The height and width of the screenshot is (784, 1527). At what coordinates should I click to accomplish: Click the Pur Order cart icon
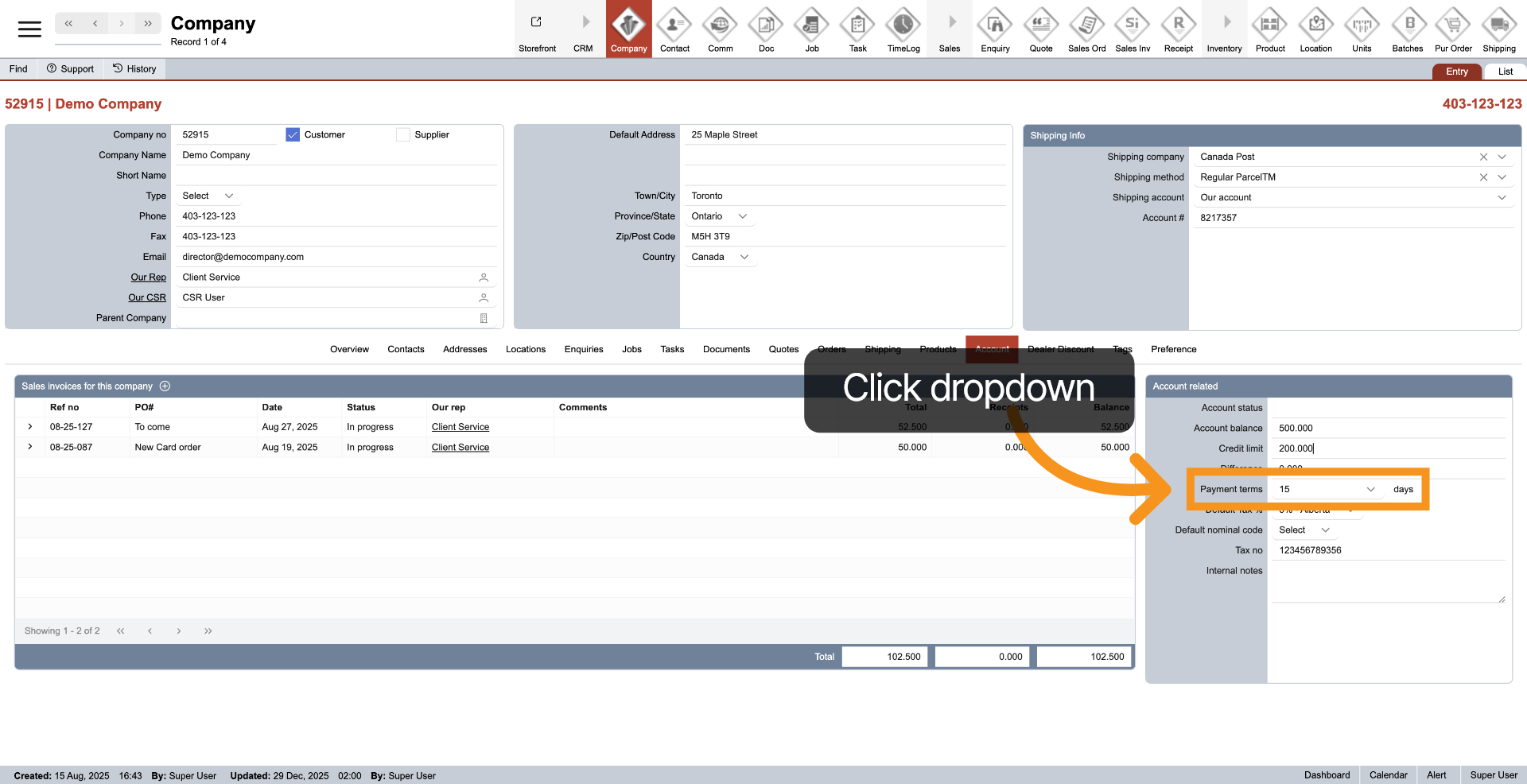click(x=1453, y=25)
